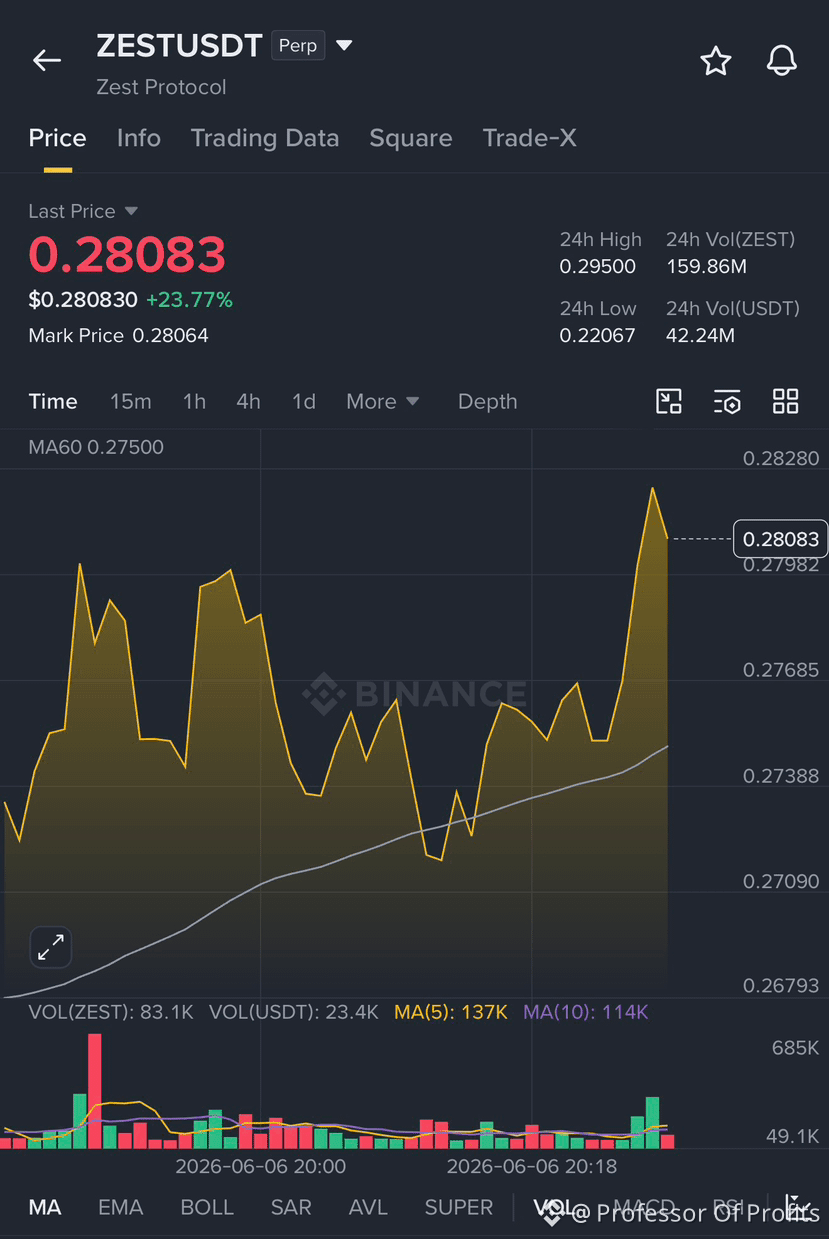The width and height of the screenshot is (829, 1239).
Task: Tap the 2026-06-06 20:18 time axis label
Action: [532, 1166]
